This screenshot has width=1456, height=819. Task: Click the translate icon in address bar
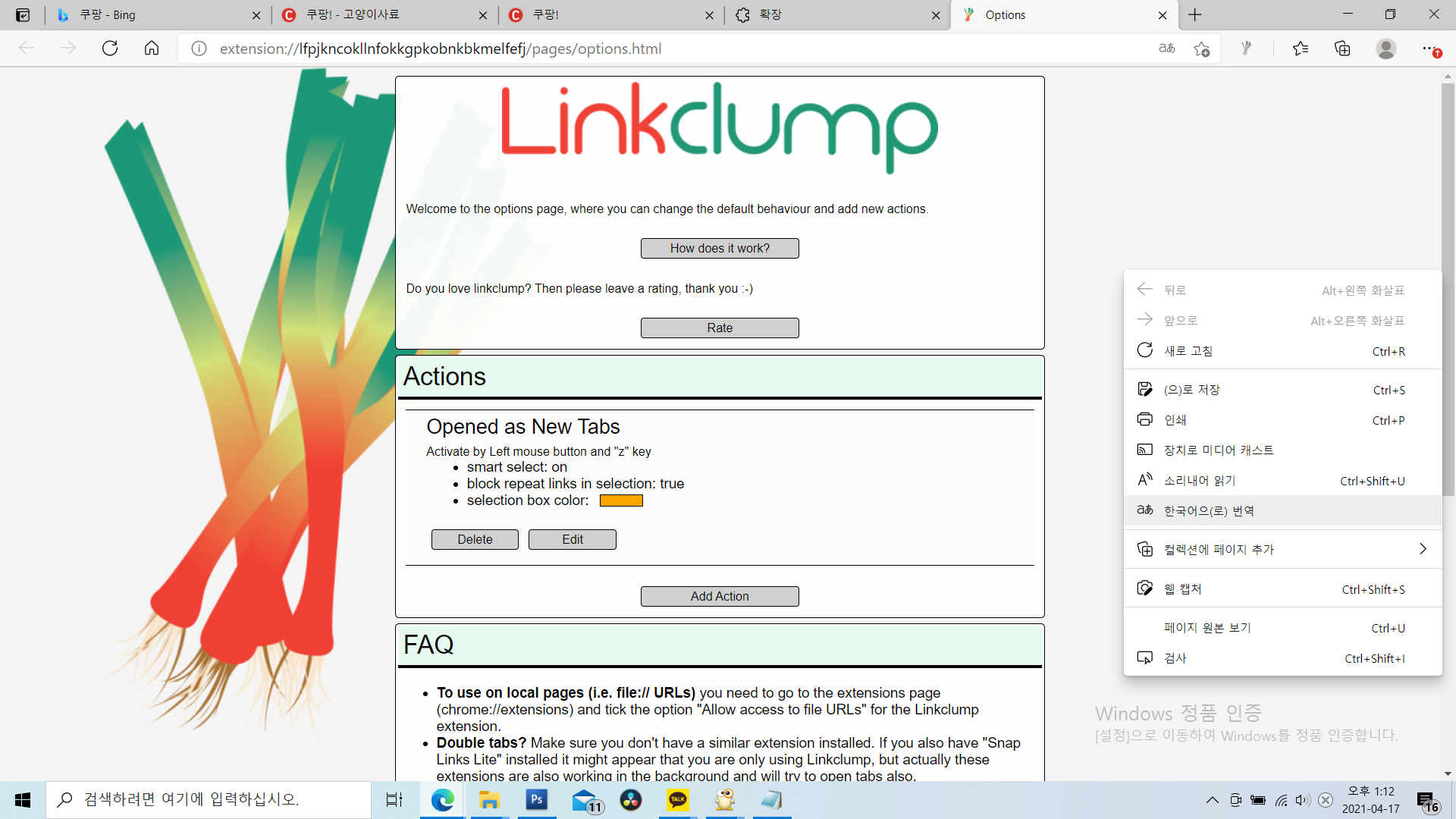point(1167,49)
